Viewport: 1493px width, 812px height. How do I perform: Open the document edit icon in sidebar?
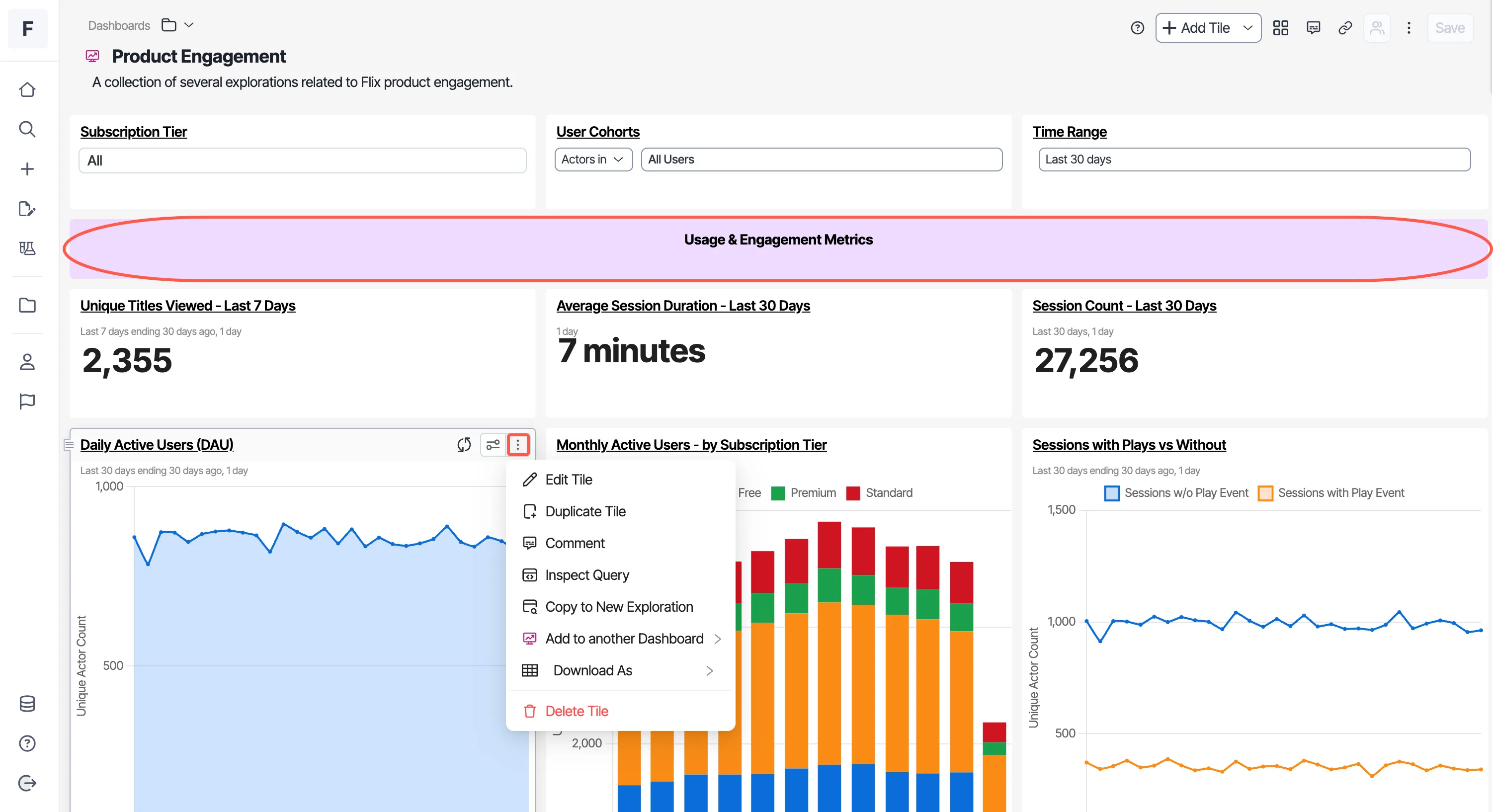point(27,209)
